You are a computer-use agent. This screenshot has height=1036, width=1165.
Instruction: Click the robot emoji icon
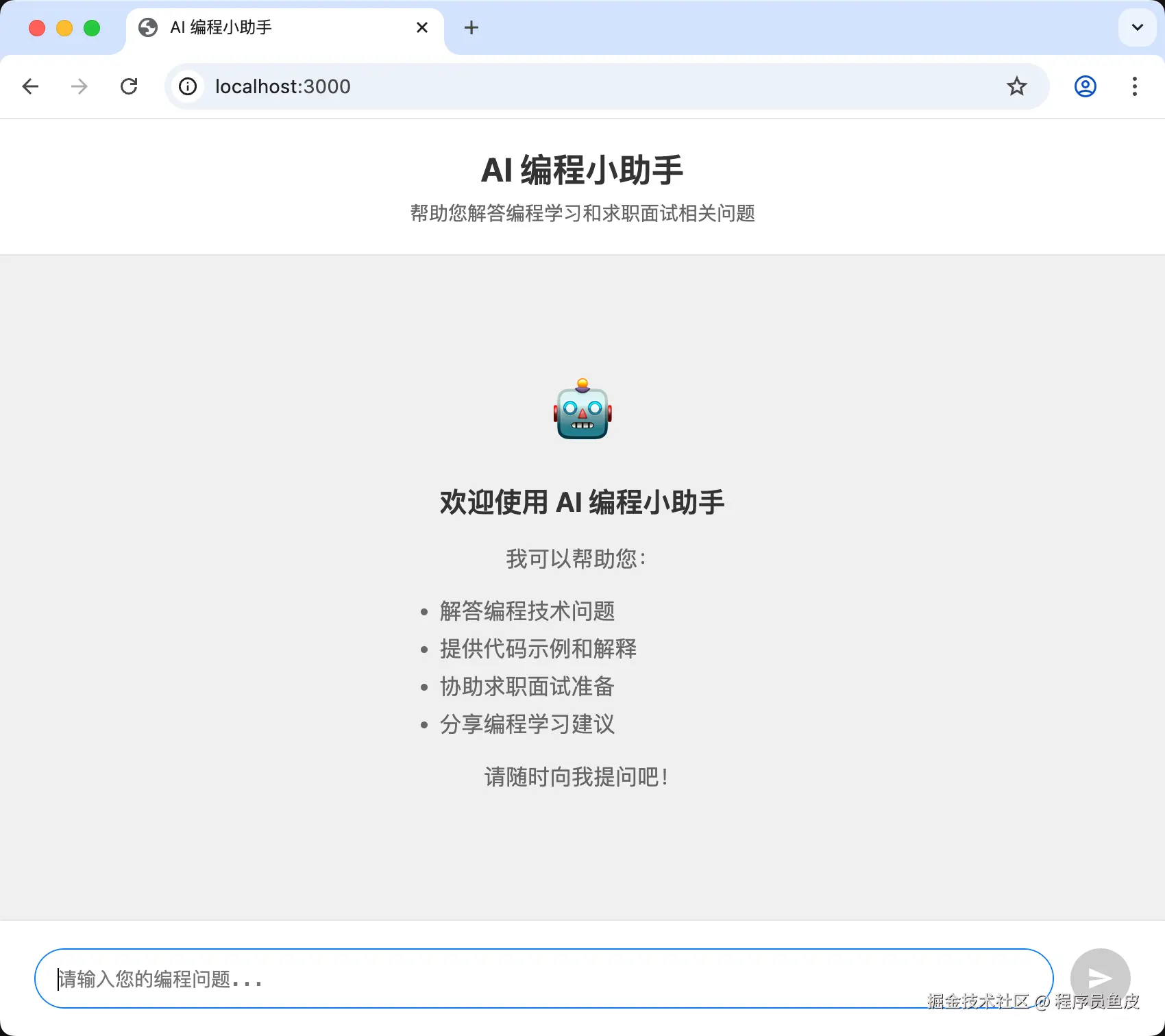[x=582, y=409]
